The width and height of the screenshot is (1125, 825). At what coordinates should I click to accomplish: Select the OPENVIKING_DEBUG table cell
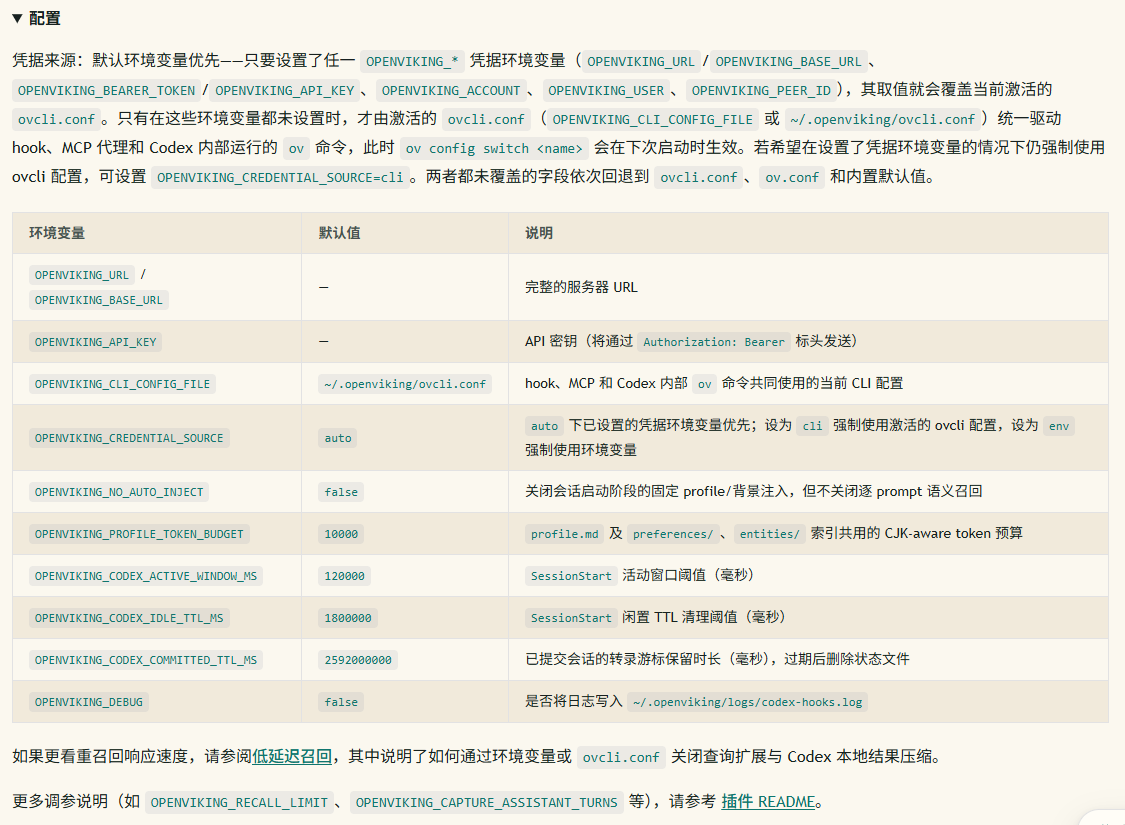tap(89, 702)
